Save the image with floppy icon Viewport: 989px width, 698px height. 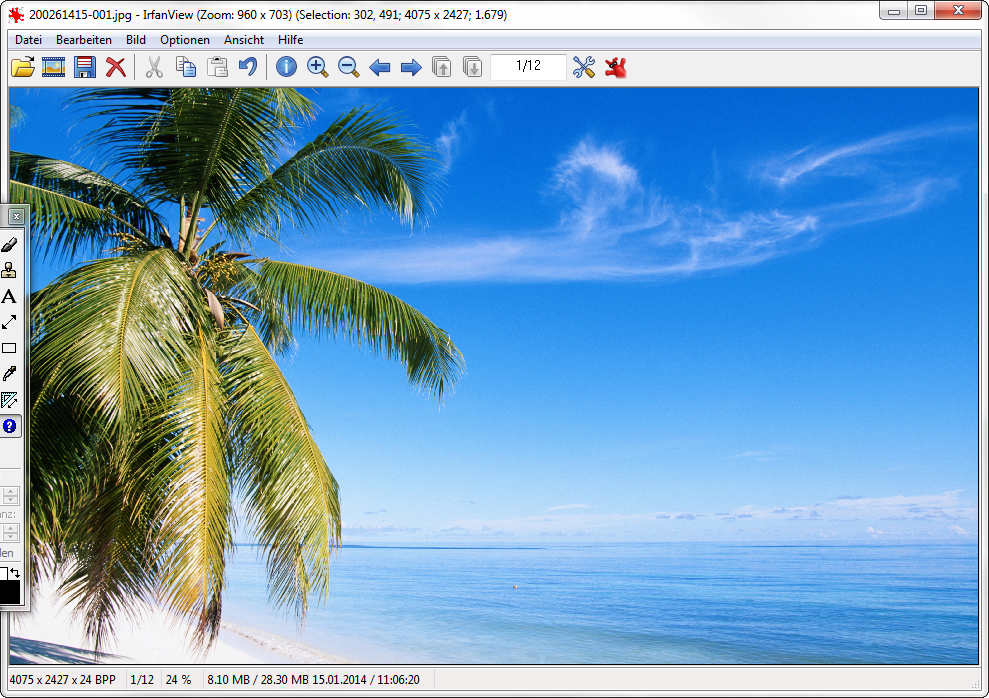(85, 67)
